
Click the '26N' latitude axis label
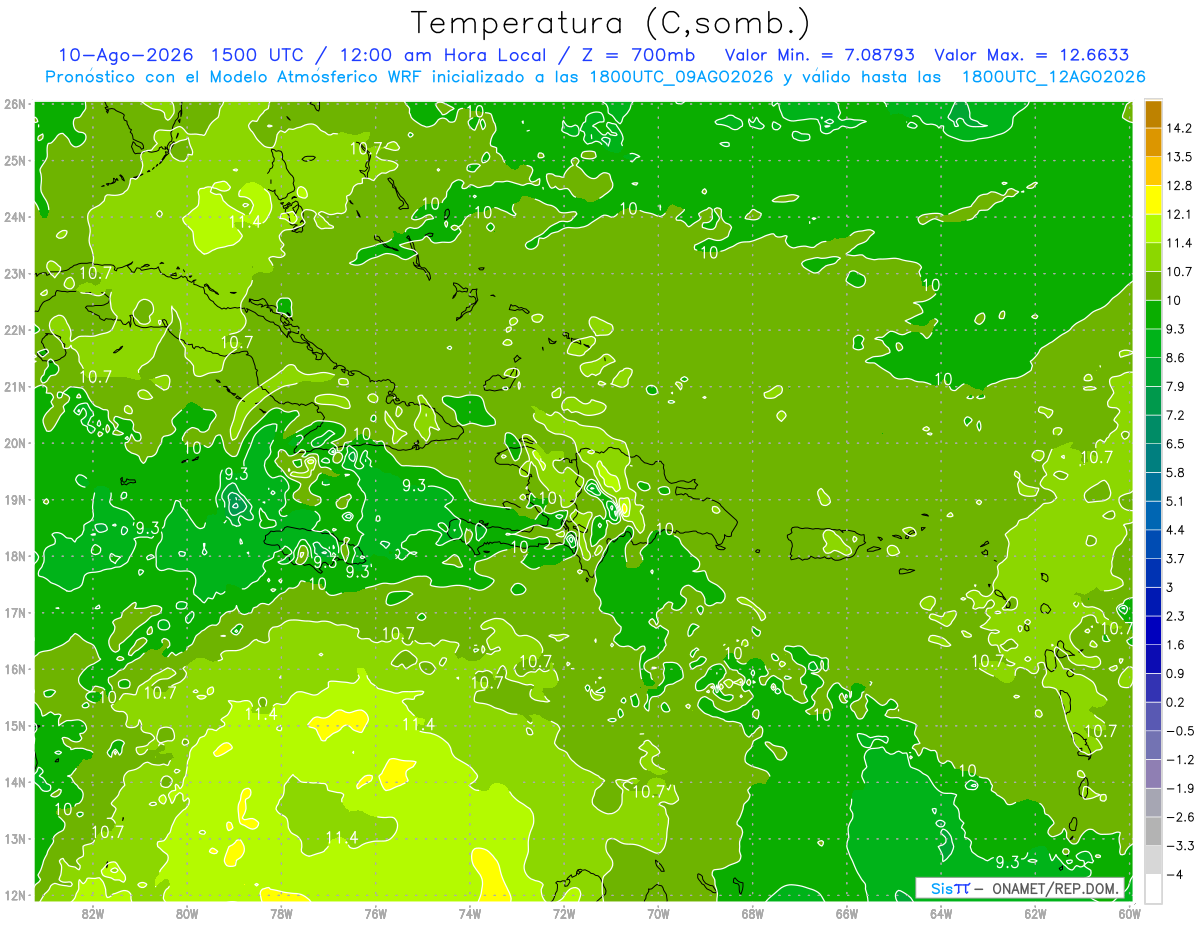(x=14, y=104)
